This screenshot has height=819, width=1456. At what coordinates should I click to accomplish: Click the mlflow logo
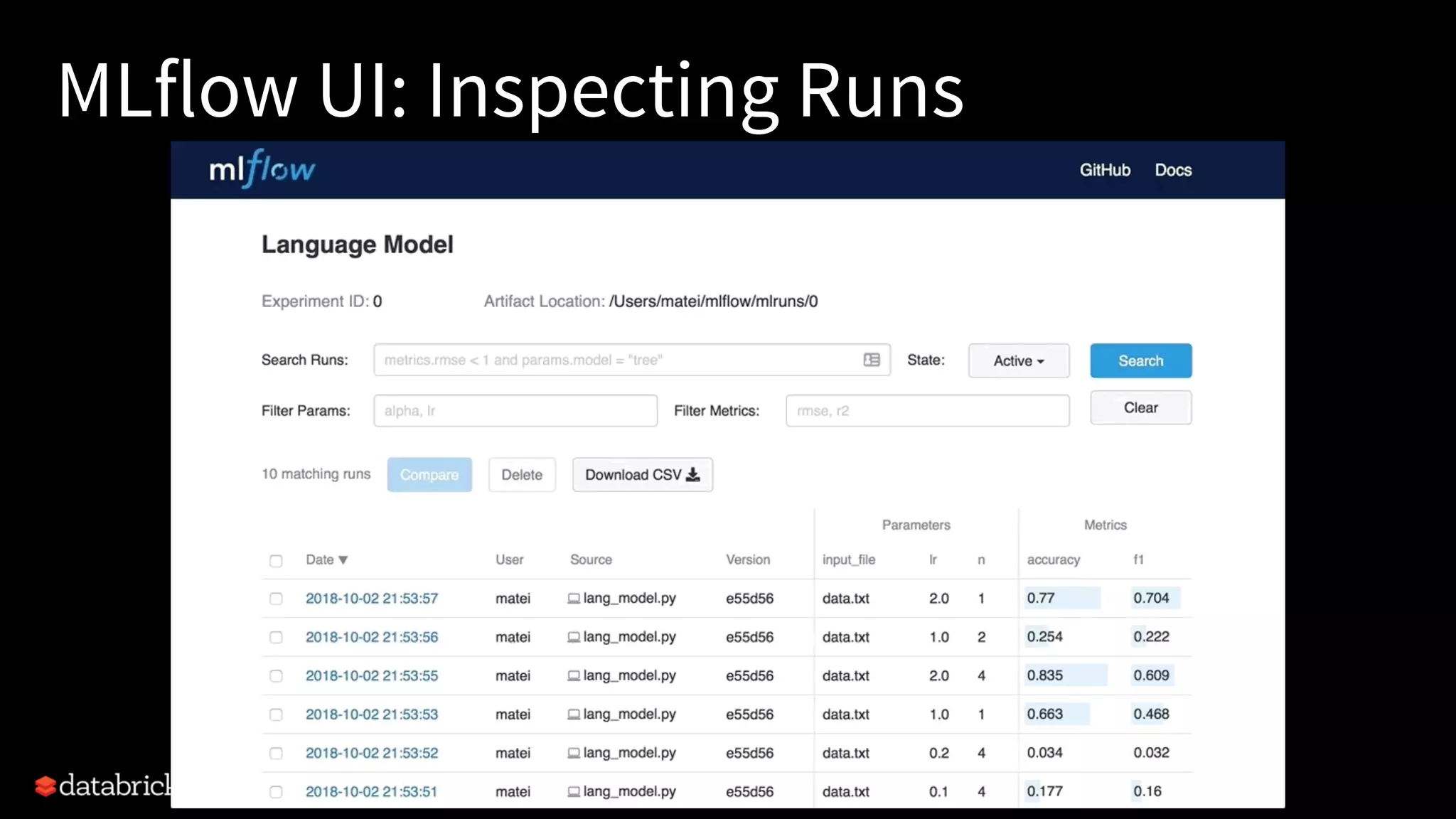[x=262, y=169]
